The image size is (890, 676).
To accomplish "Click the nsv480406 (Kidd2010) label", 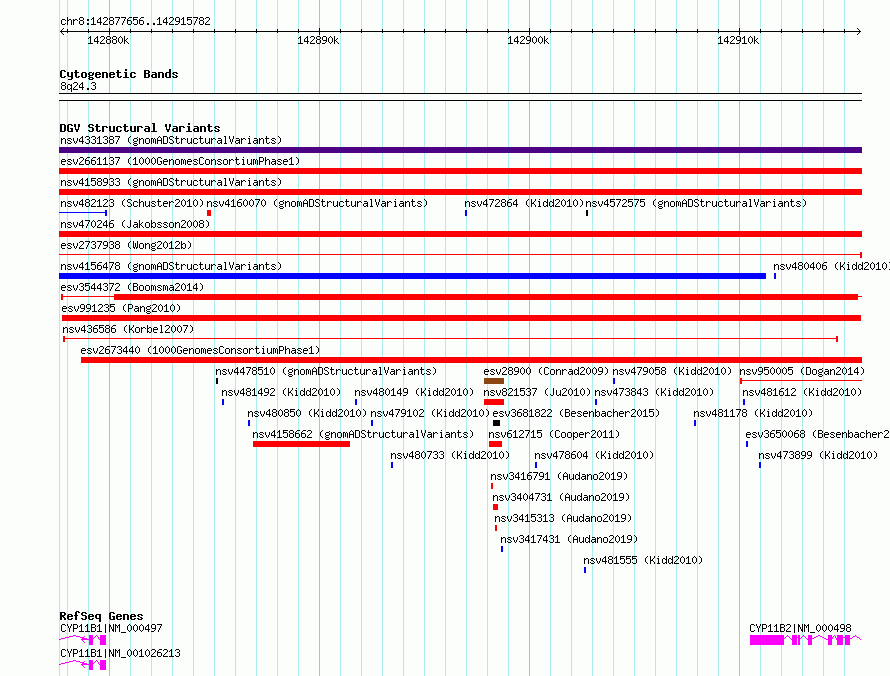I will pyautogui.click(x=832, y=266).
